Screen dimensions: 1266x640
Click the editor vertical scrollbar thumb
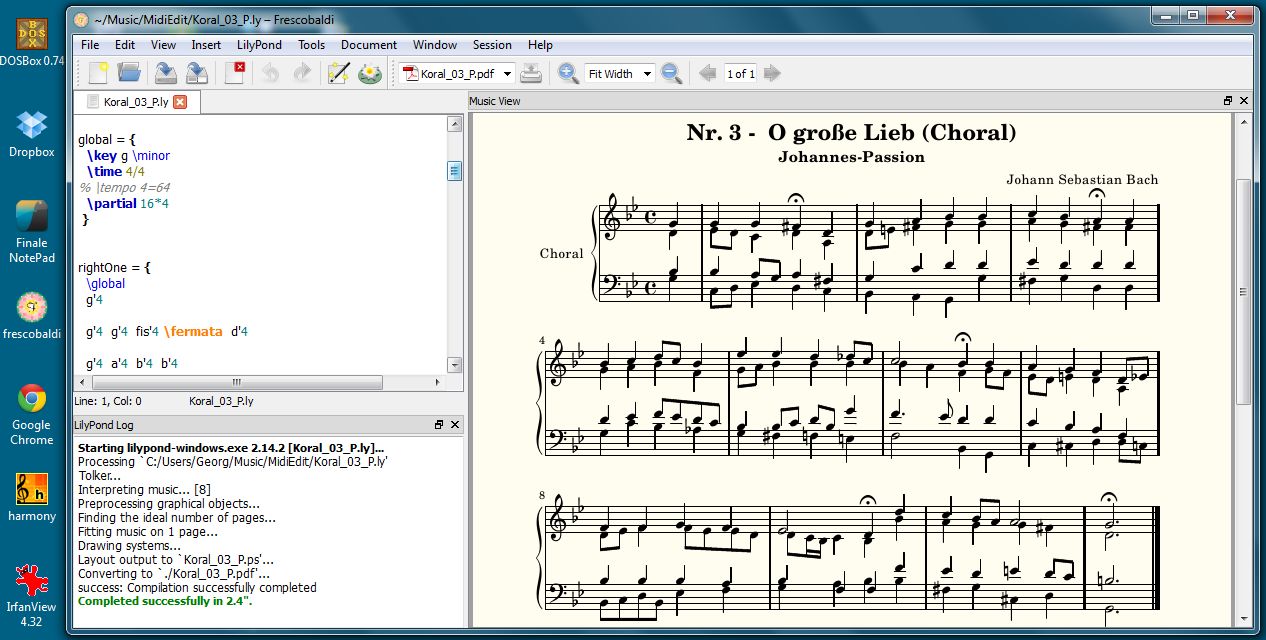pos(454,170)
